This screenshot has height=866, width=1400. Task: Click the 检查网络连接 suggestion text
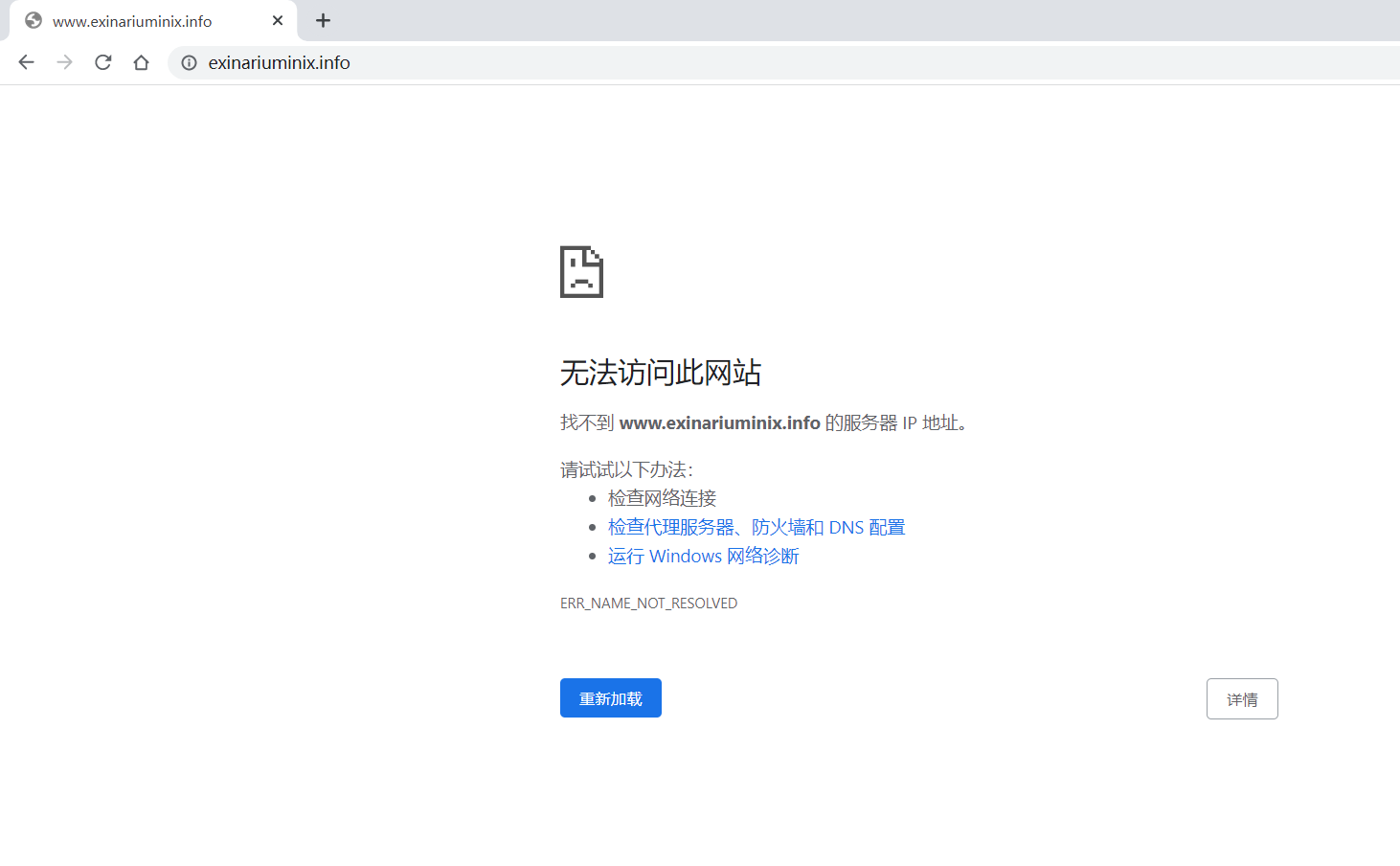point(662,498)
